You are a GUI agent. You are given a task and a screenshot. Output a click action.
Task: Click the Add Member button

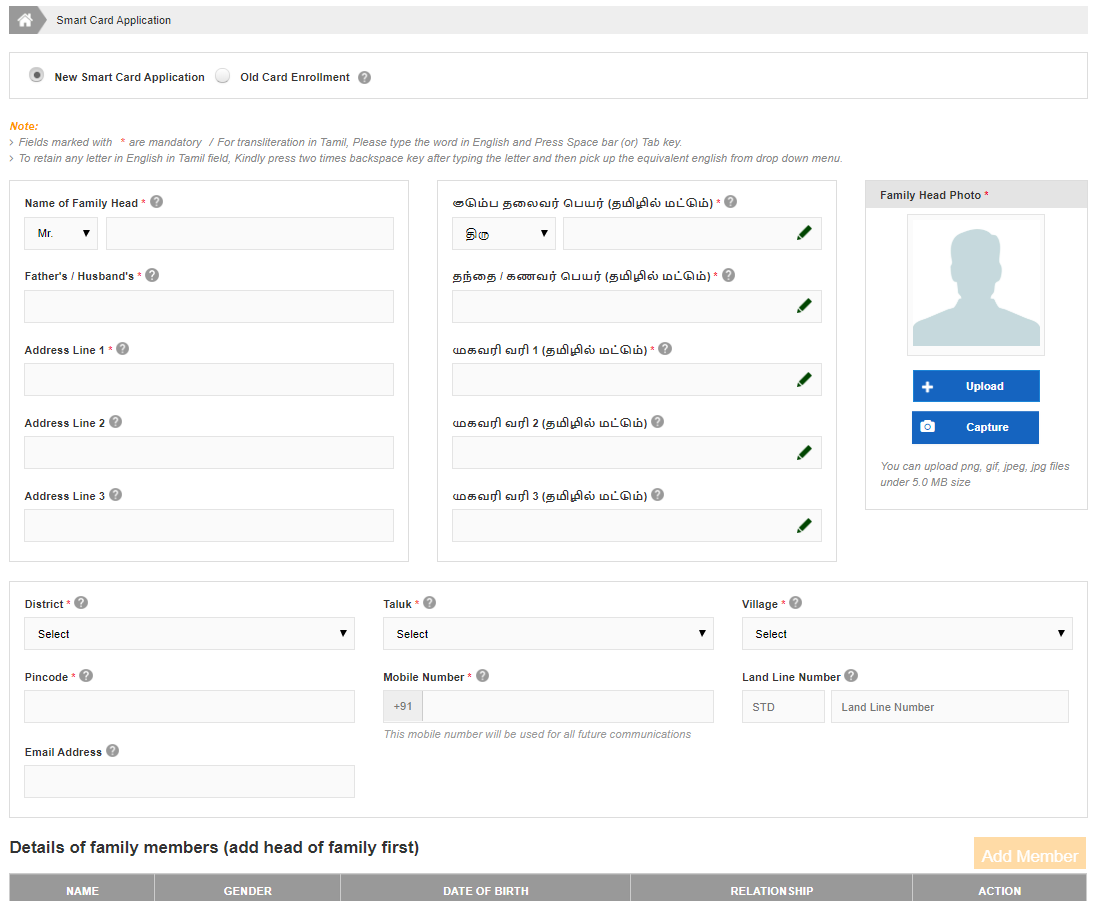pos(1029,854)
